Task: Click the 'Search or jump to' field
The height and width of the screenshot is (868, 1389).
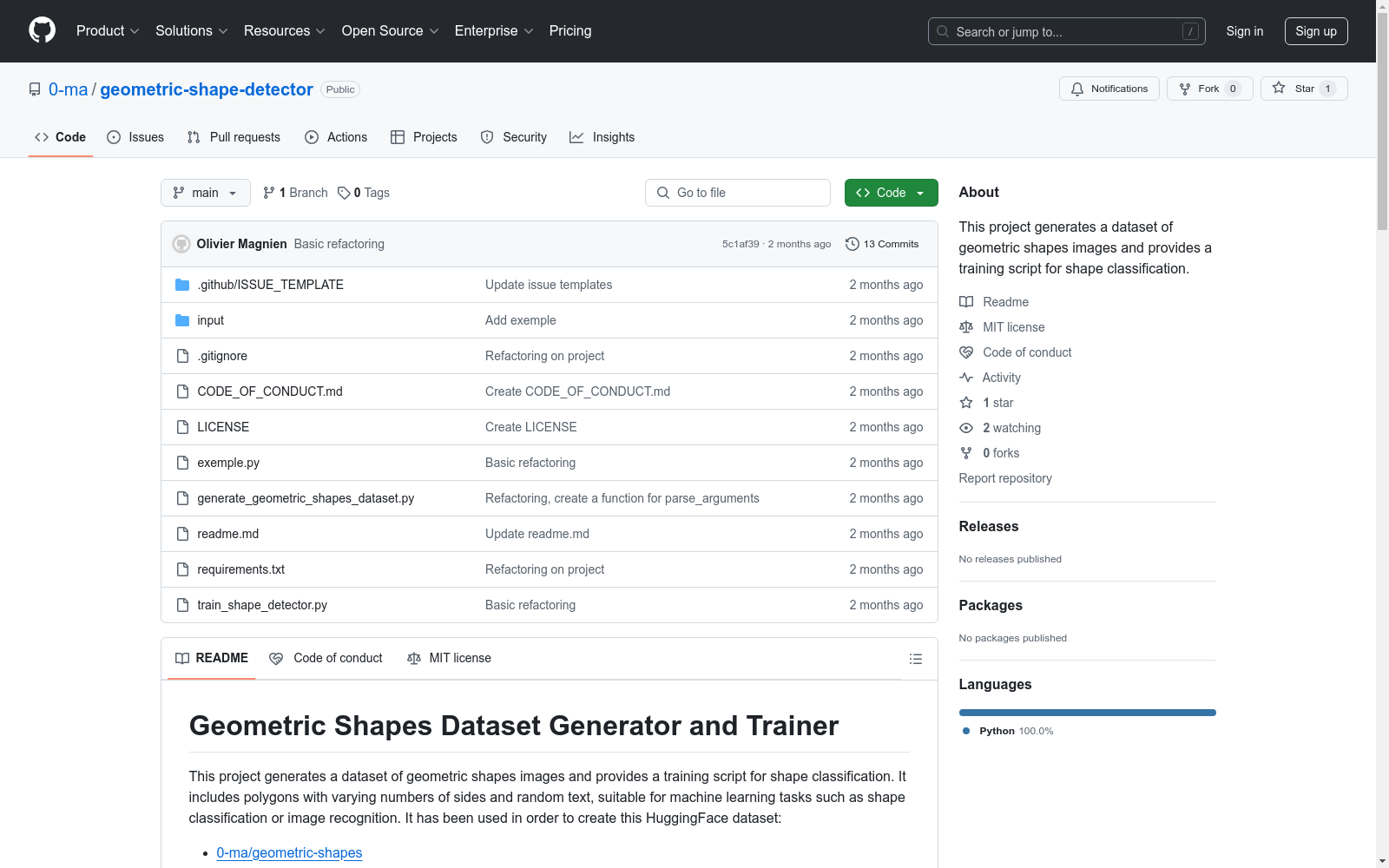Action: coord(1067,31)
